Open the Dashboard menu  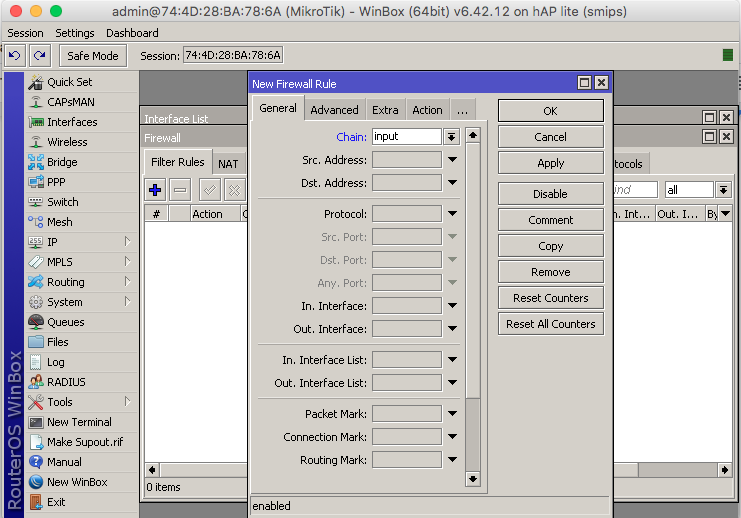[132, 33]
